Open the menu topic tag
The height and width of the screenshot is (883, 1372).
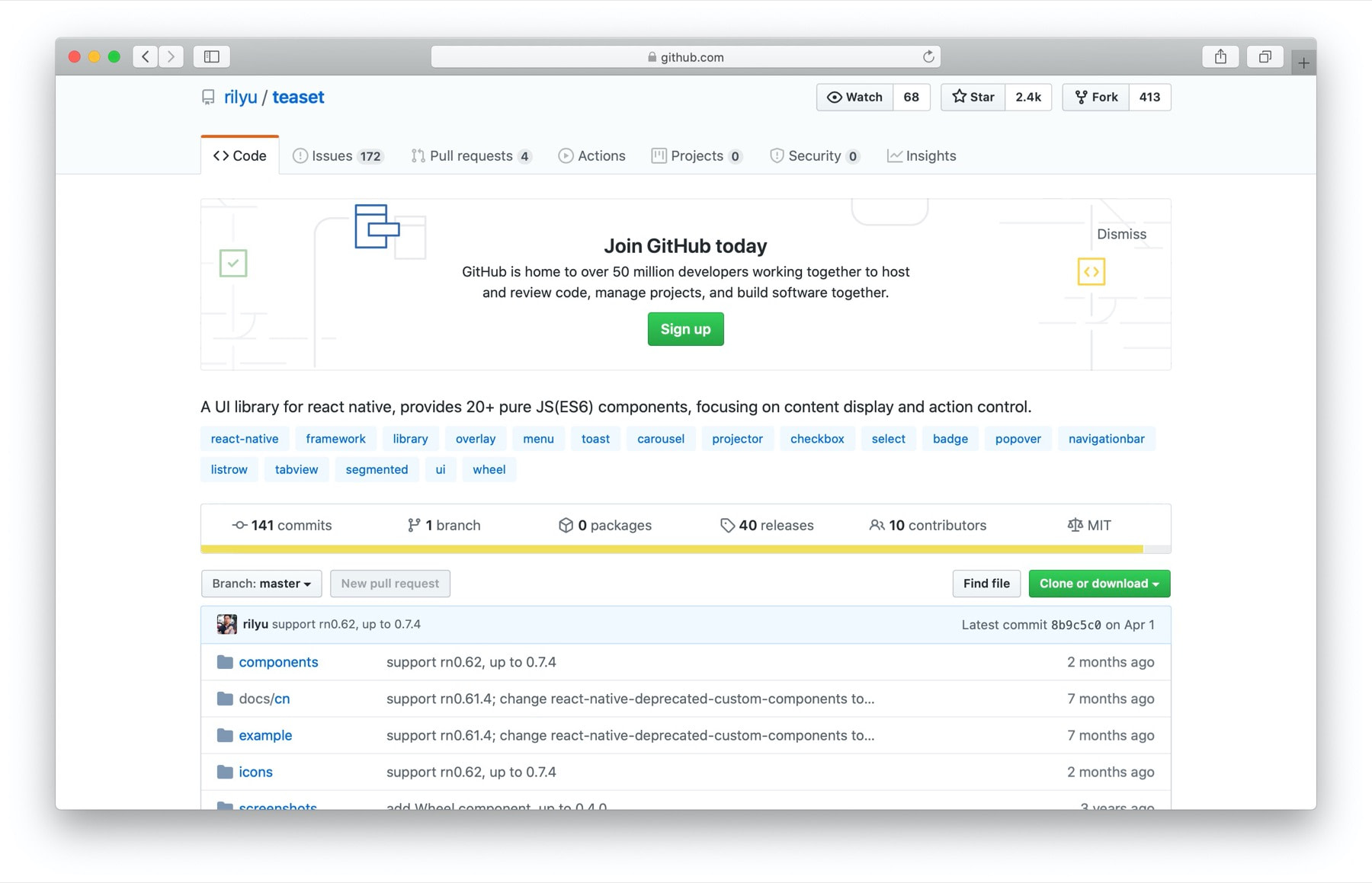[538, 439]
